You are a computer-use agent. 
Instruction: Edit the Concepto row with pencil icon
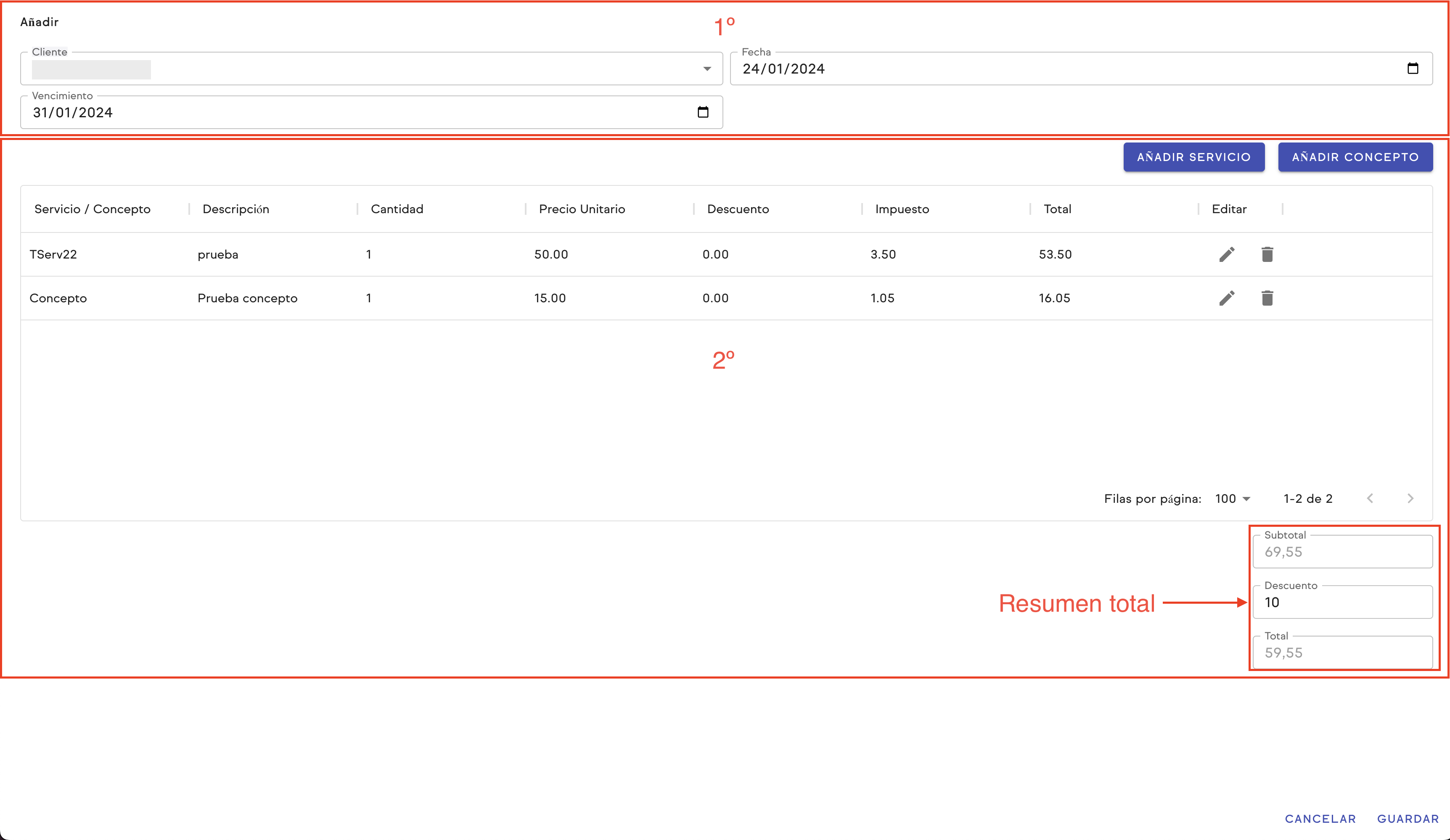point(1226,298)
